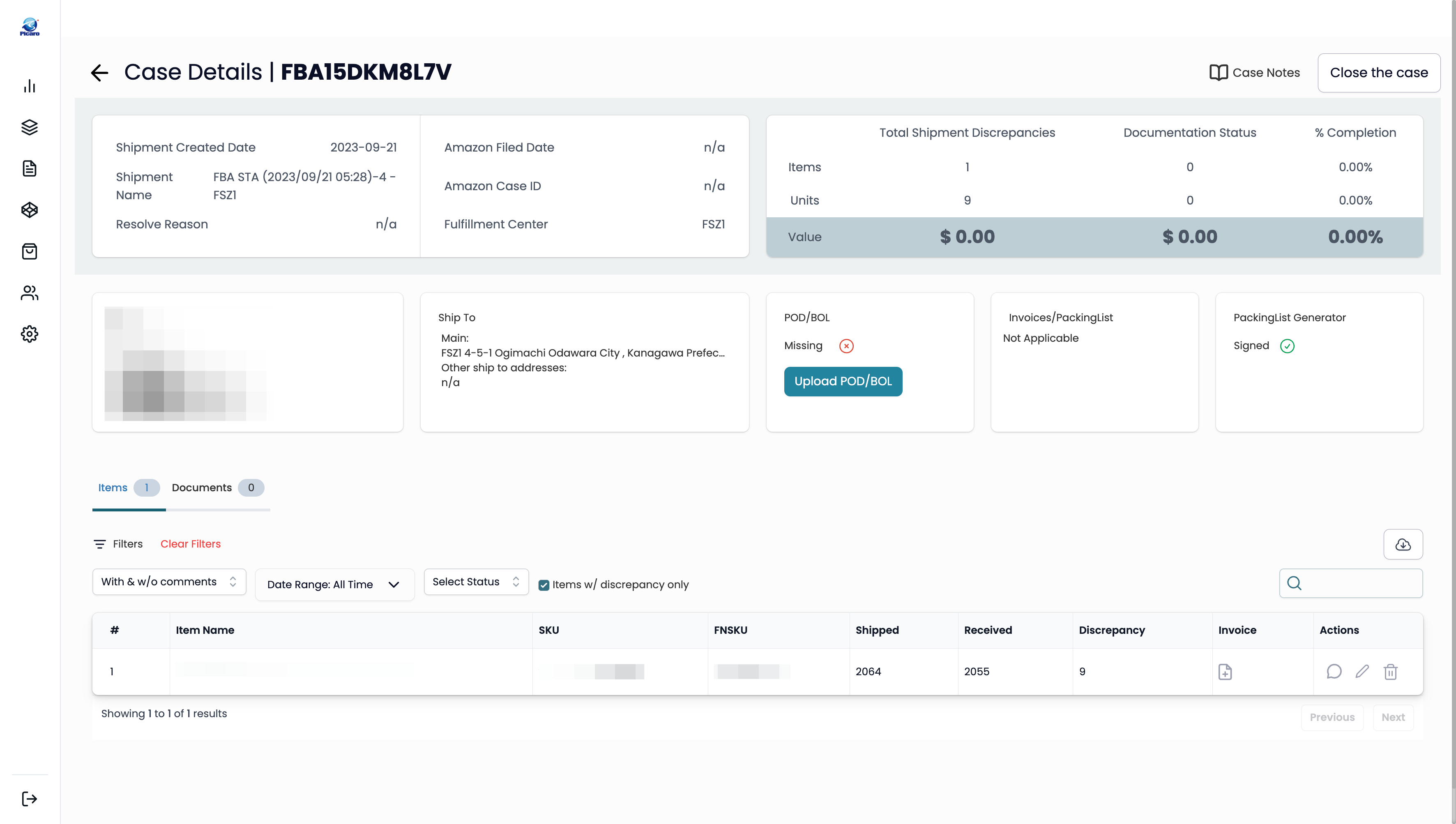1456x824 pixels.
Task: Click the Clear Filters link
Action: [x=191, y=544]
